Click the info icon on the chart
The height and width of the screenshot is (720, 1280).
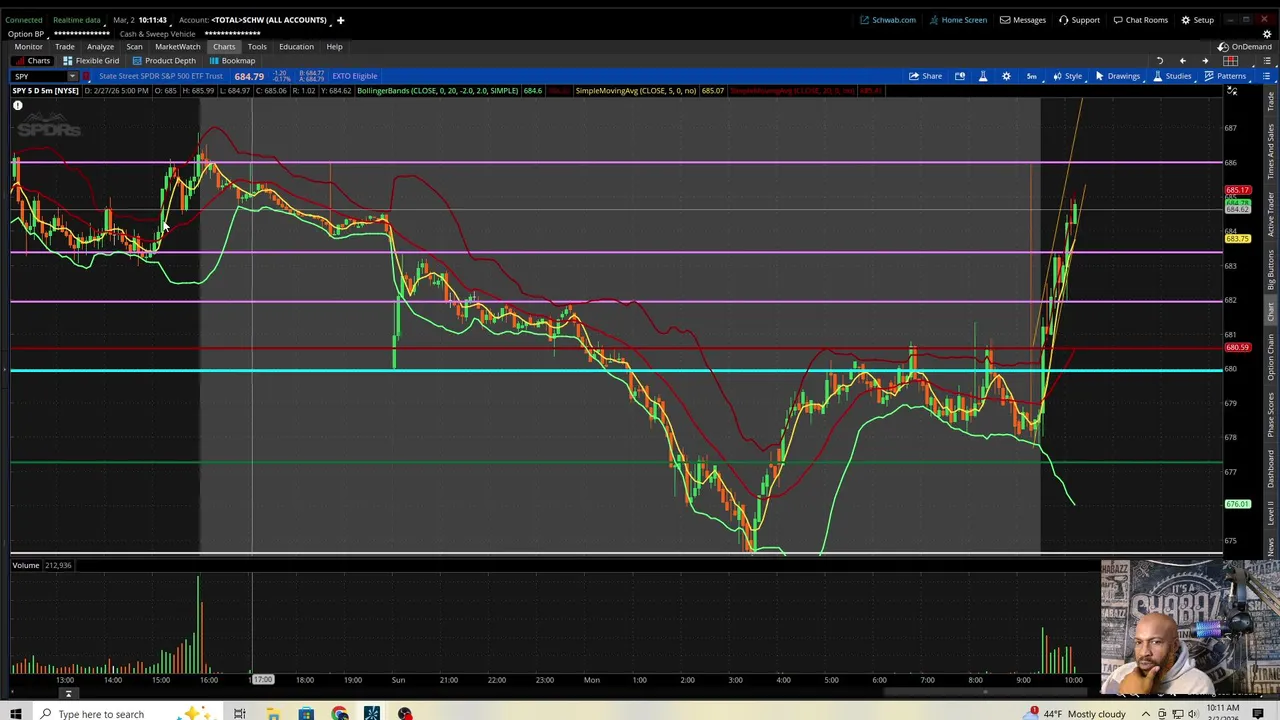click(18, 105)
